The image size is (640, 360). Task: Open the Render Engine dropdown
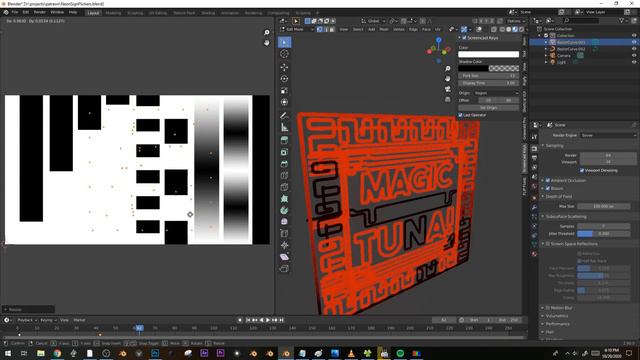608,135
